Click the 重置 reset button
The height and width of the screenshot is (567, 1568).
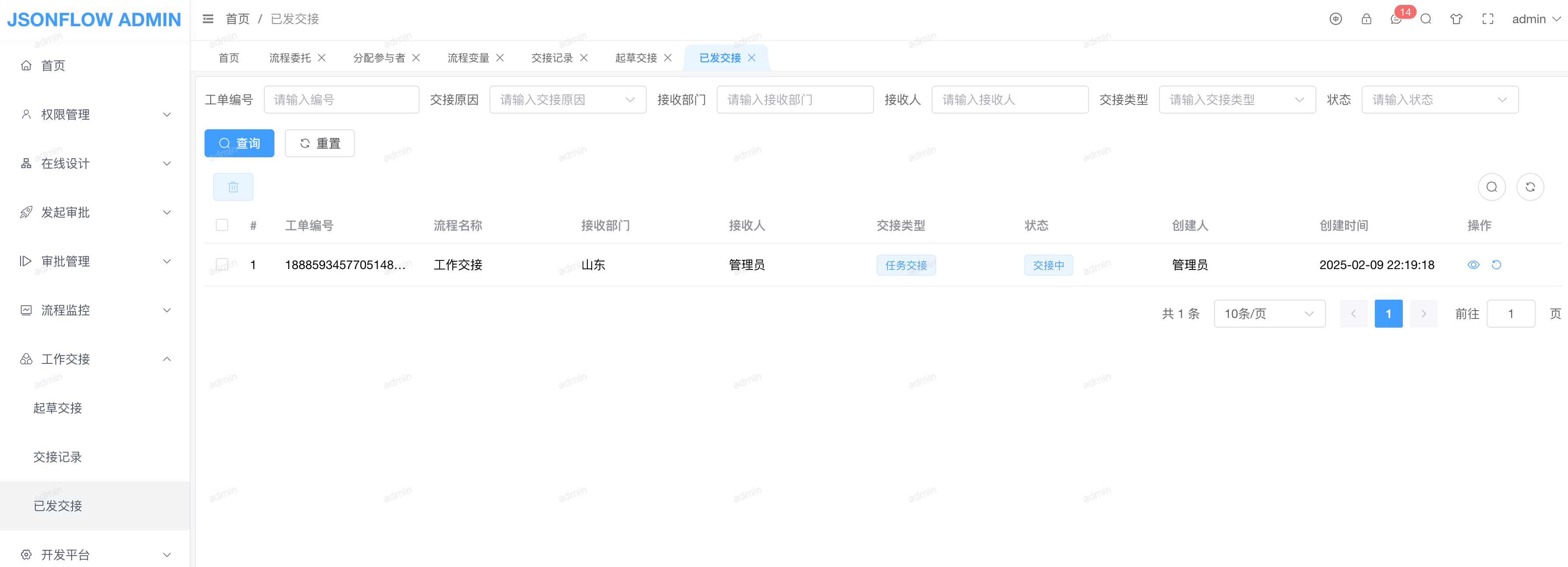click(319, 144)
